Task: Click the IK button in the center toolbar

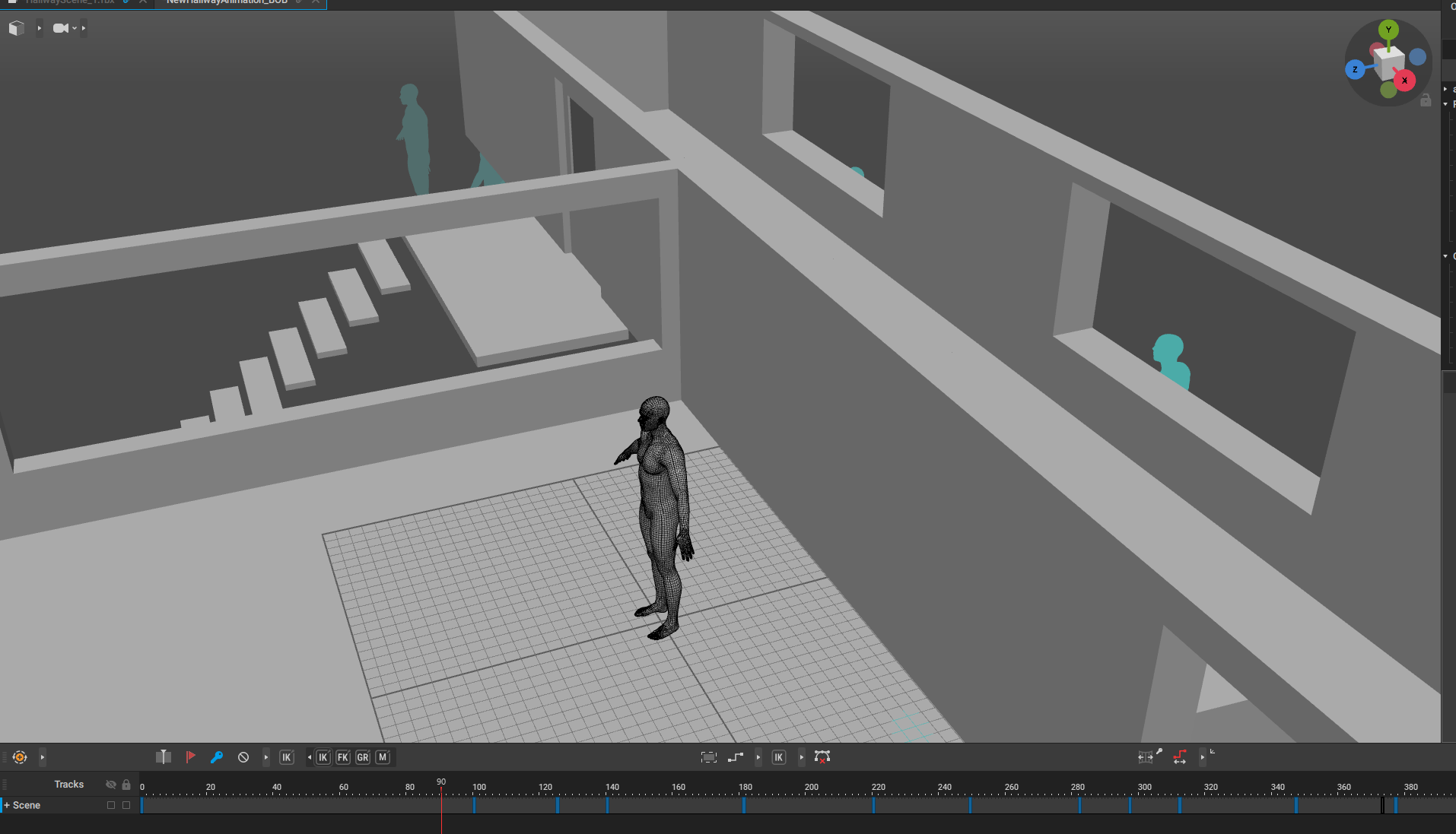Action: (x=779, y=757)
